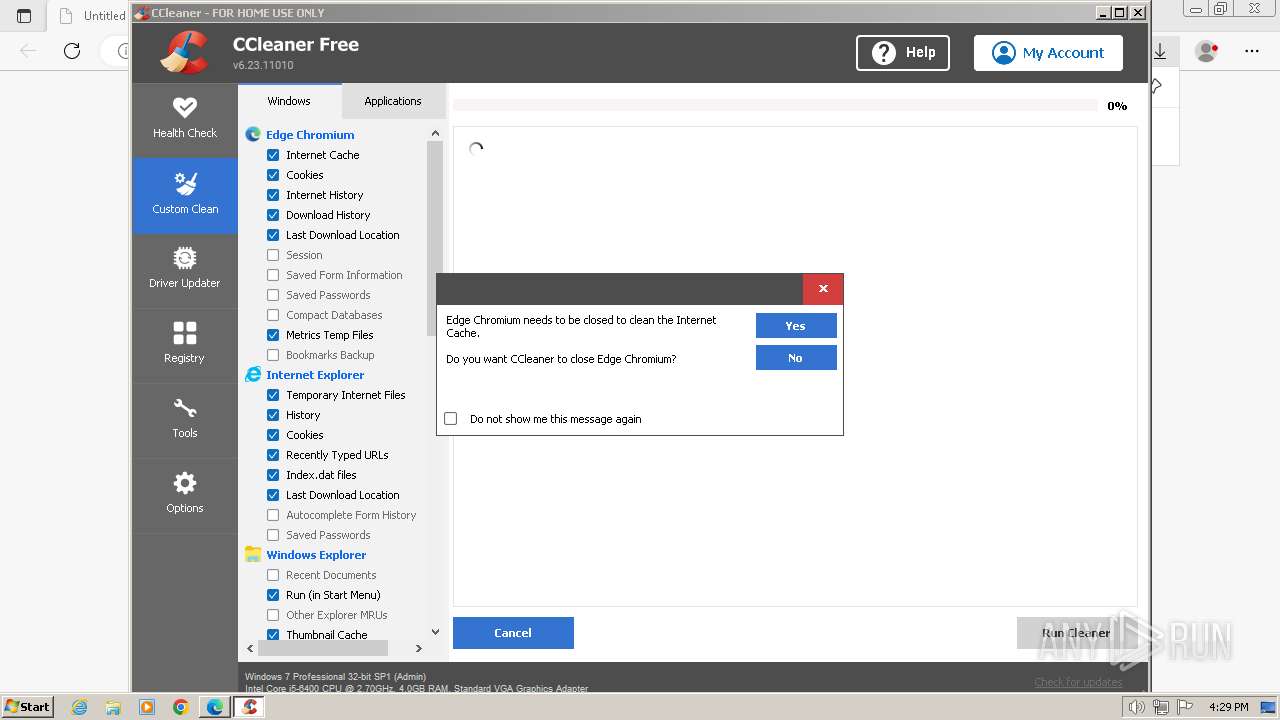Image resolution: width=1280 pixels, height=720 pixels.
Task: Toggle Temporary Internet Files checkbox
Action: tap(273, 395)
